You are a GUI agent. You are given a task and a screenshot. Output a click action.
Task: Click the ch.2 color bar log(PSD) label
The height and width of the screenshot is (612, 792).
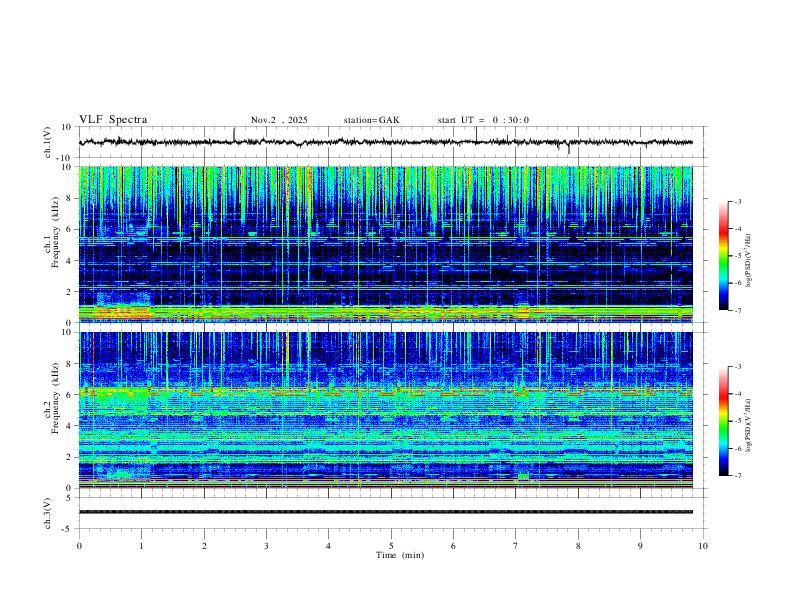click(x=749, y=425)
